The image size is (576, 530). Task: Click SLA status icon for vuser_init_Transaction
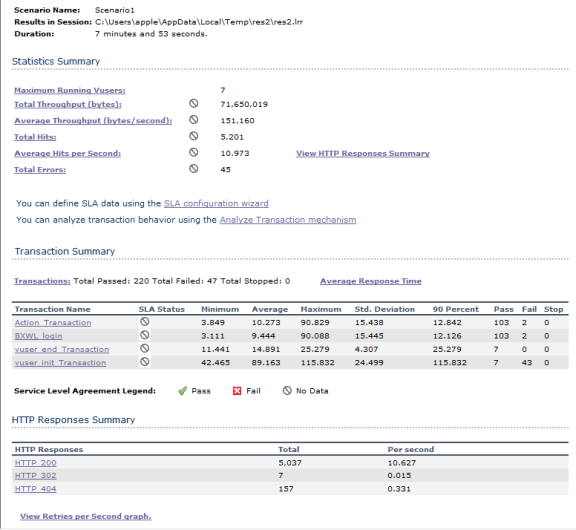tap(145, 362)
